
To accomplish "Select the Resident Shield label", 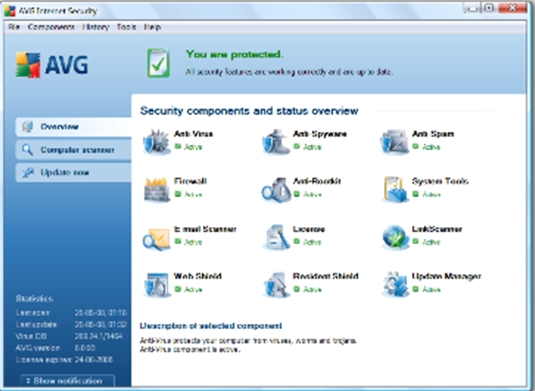I will pos(326,276).
